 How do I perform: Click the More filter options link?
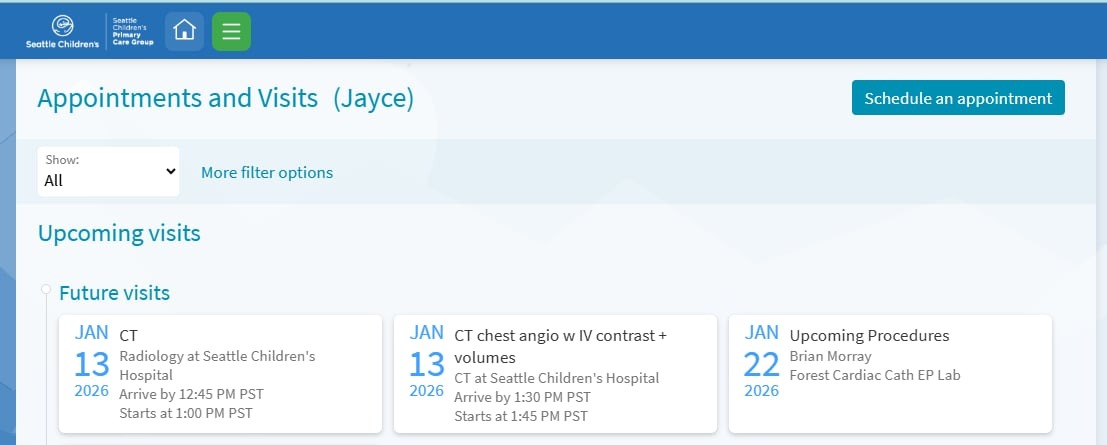(267, 172)
